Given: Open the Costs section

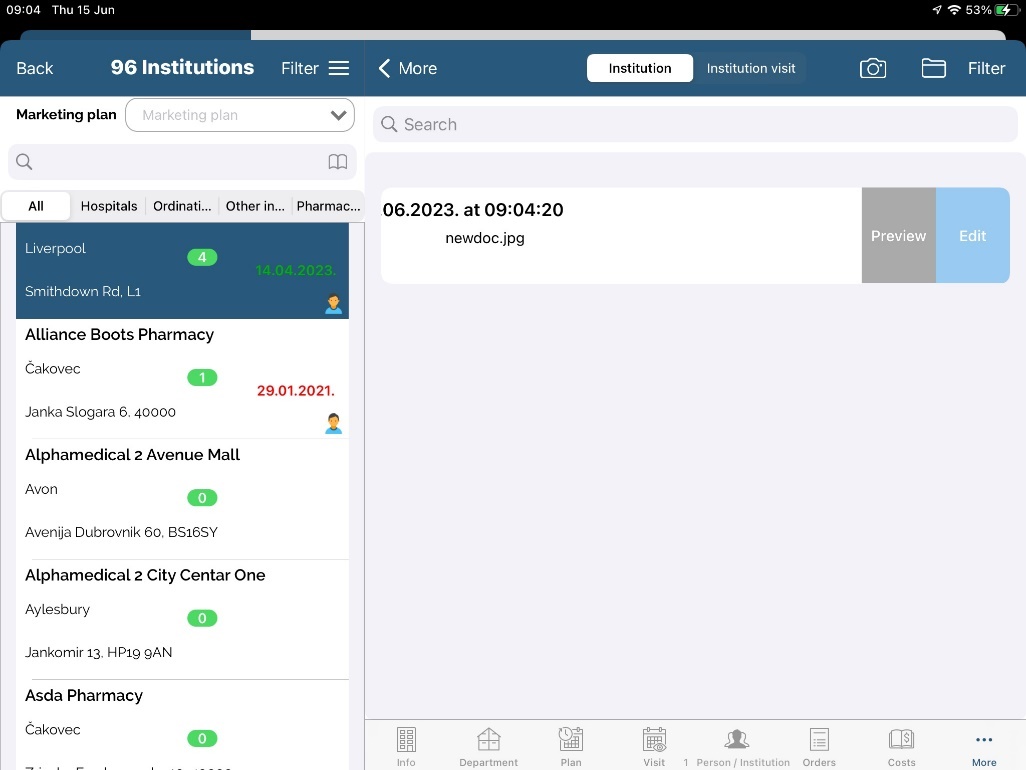Looking at the screenshot, I should pyautogui.click(x=901, y=745).
